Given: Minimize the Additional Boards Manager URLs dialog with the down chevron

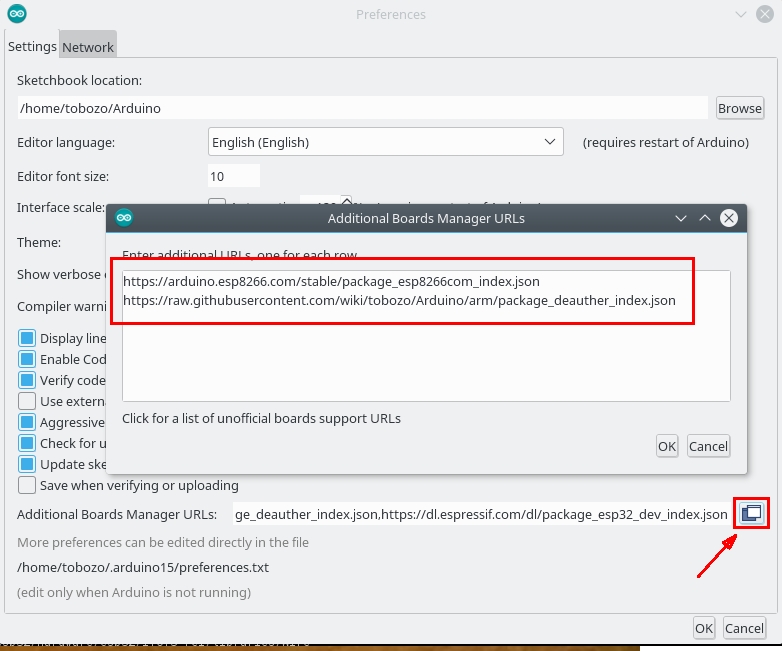Looking at the screenshot, I should pos(681,218).
